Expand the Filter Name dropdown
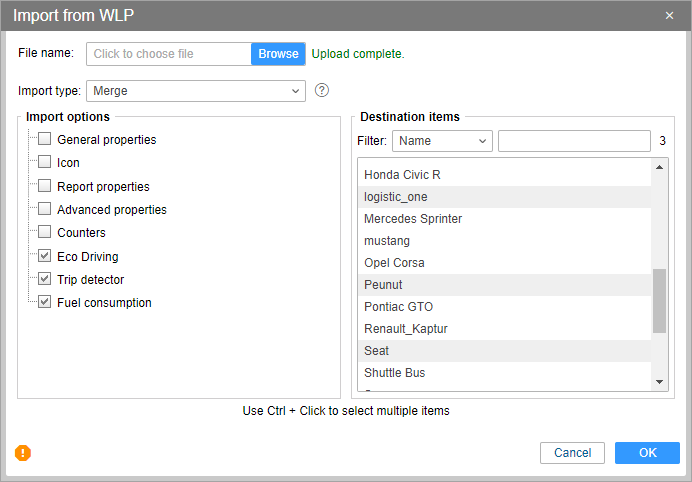 pos(442,141)
